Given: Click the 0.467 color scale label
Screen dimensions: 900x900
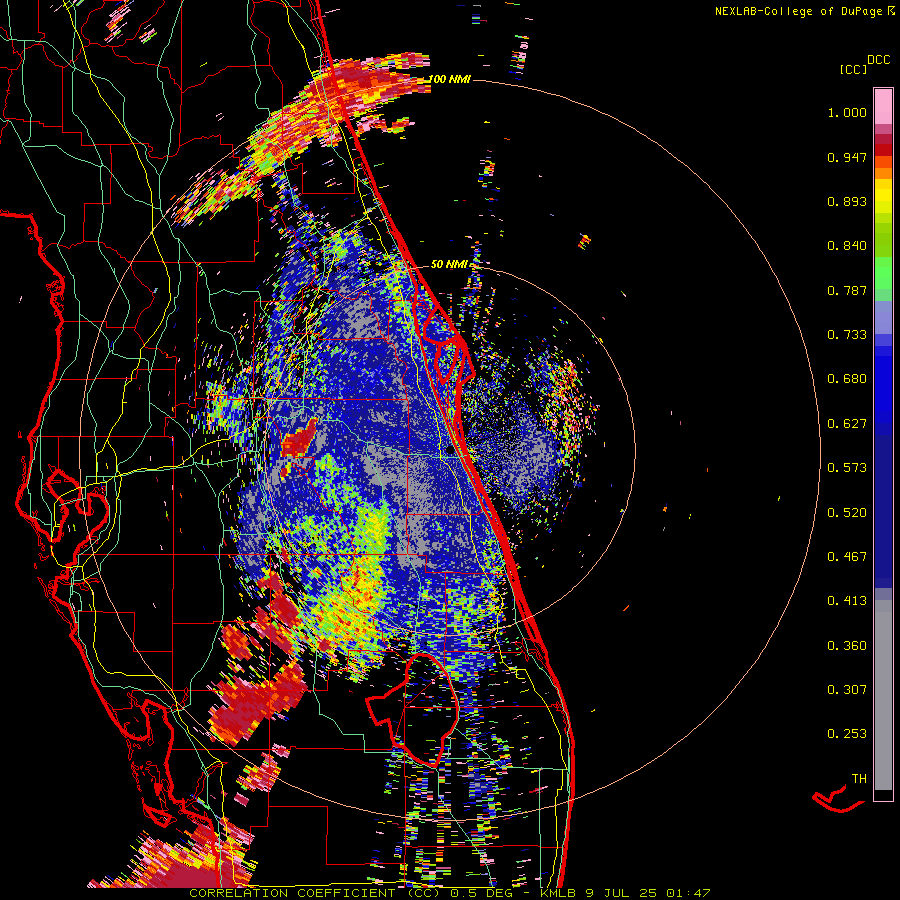Looking at the screenshot, I should (x=847, y=557).
